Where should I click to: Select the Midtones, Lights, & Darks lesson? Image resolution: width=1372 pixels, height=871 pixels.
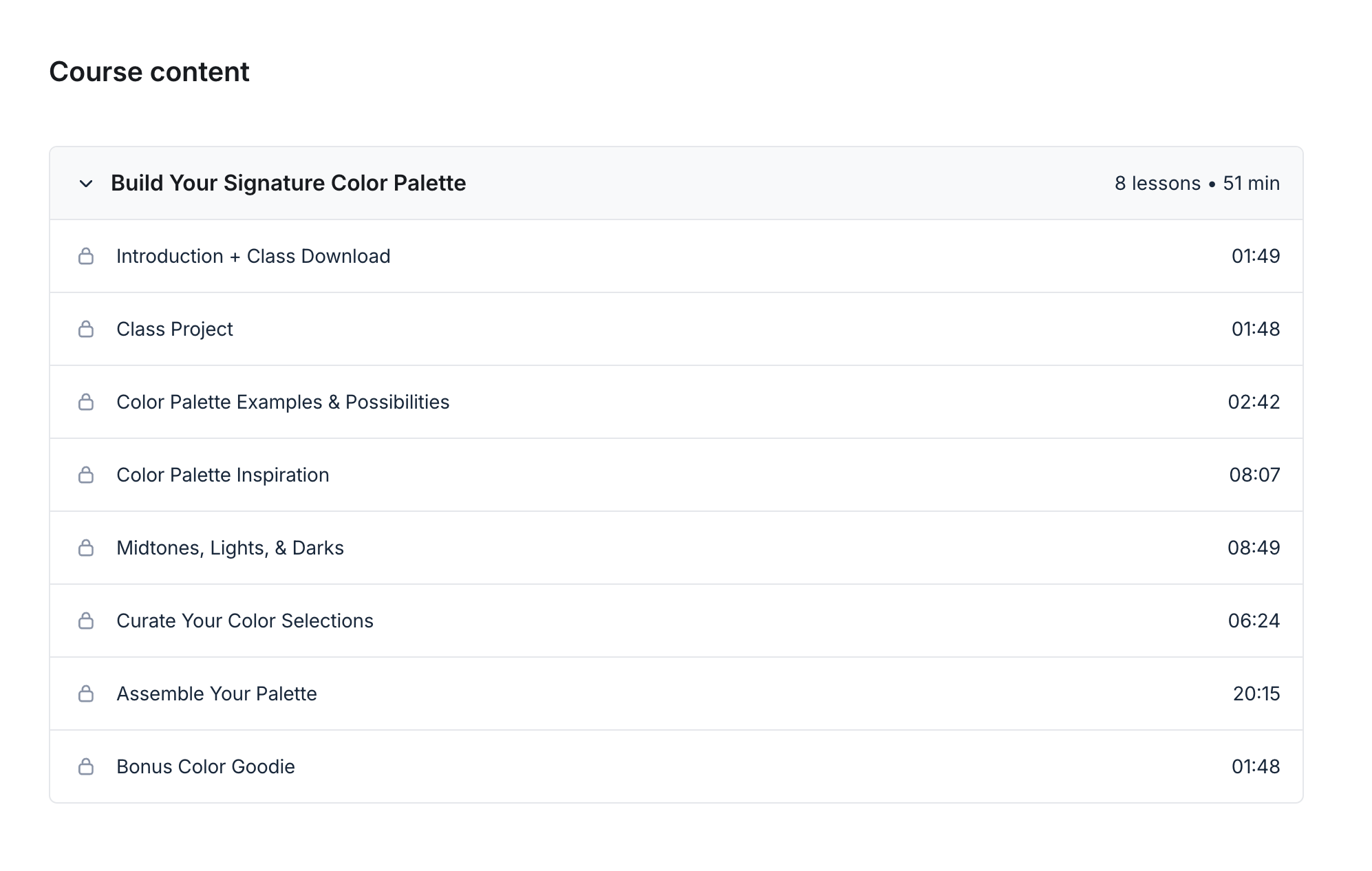pos(231,548)
